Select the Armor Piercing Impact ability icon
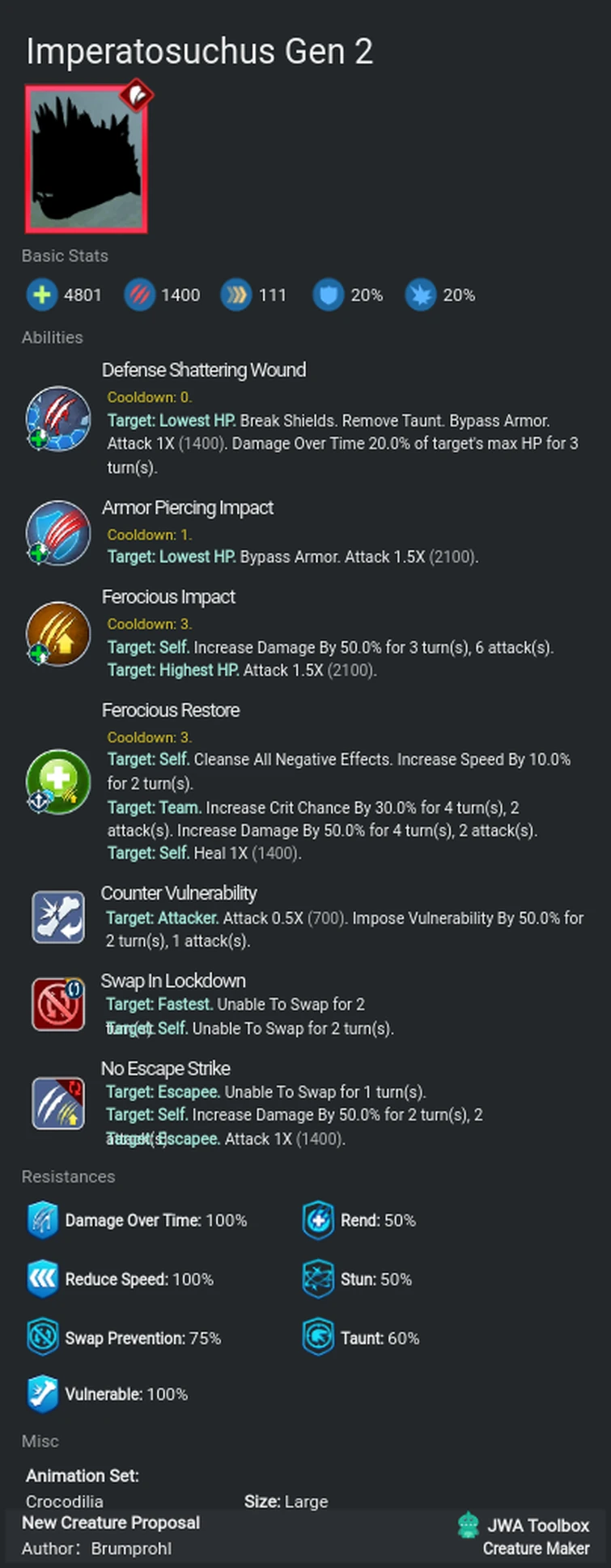Image resolution: width=611 pixels, height=1568 pixels. click(x=57, y=532)
